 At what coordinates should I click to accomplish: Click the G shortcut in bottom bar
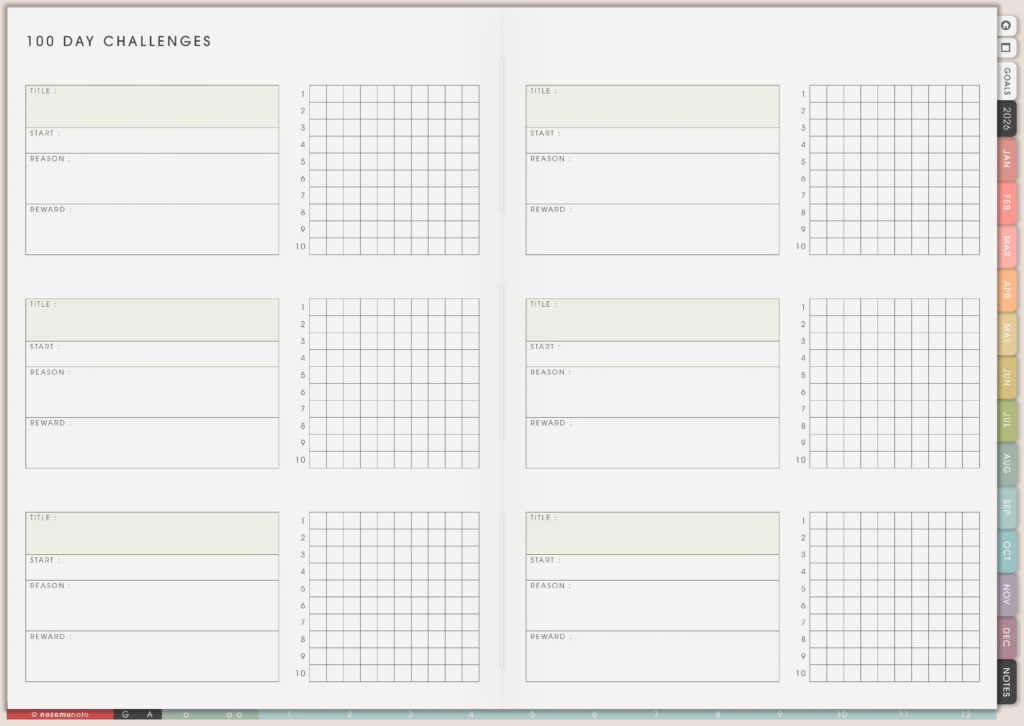pos(125,715)
